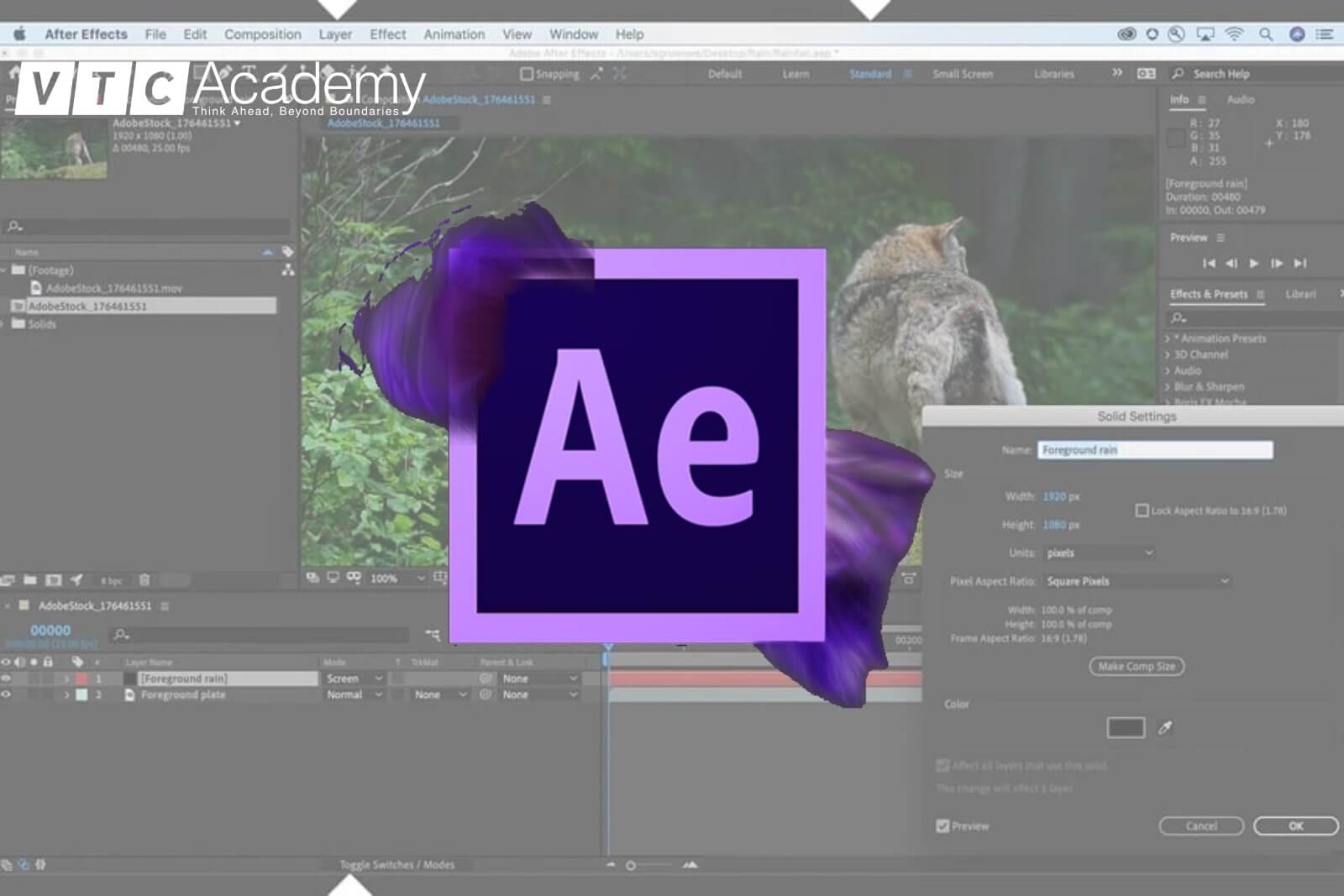Viewport: 1344px width, 896px height.
Task: Select the Eyedropper beside the color swatch
Action: (x=1165, y=728)
